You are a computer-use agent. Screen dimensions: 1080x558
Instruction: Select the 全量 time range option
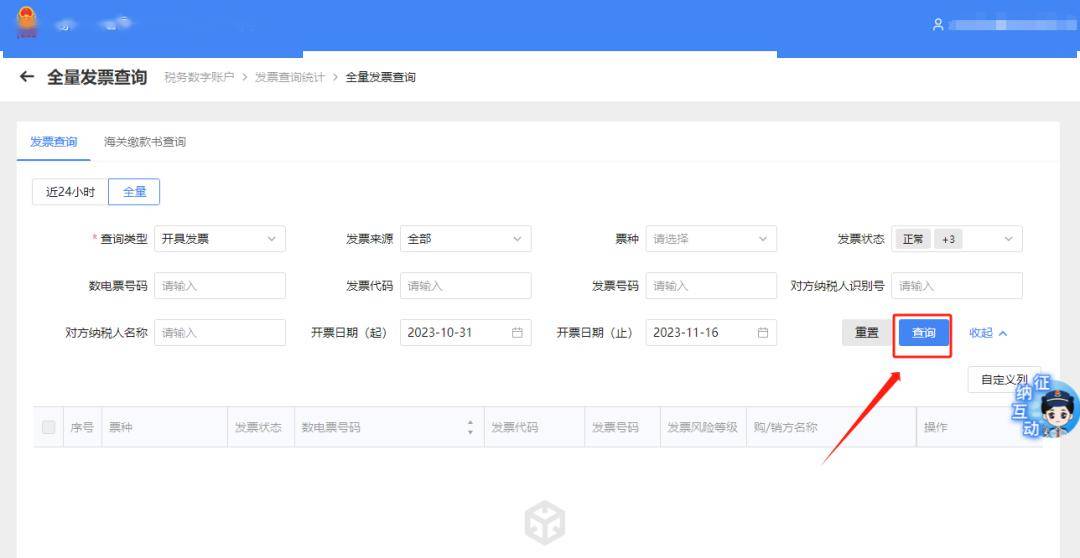(x=134, y=192)
